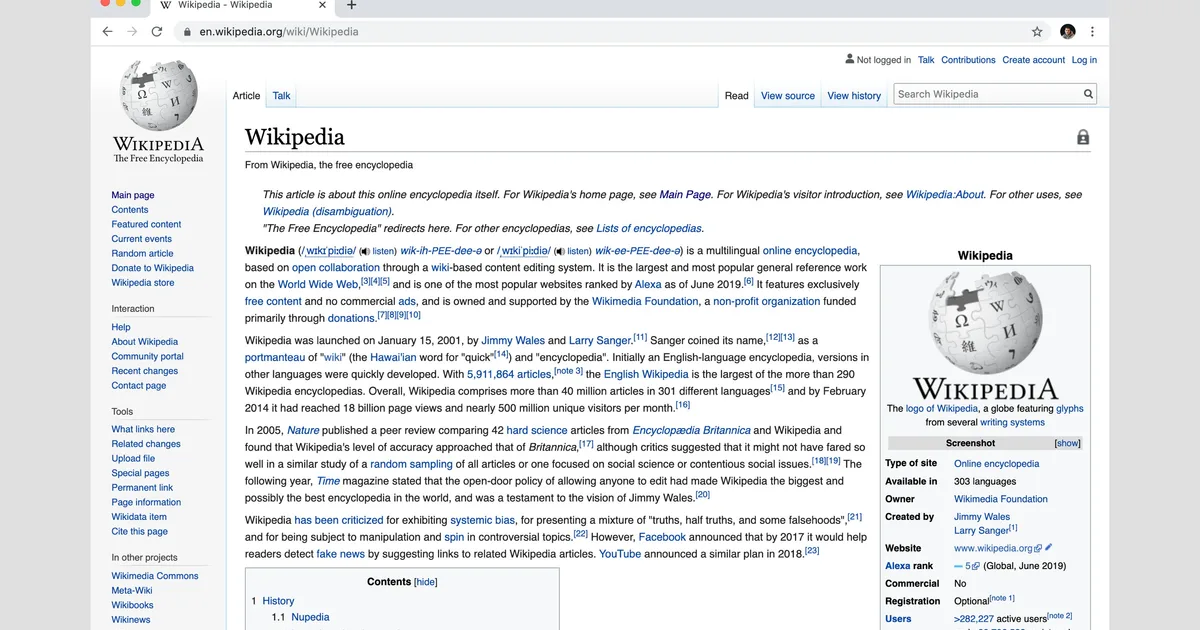Screen dimensions: 1200x630
Task: Switch to the Talk tab
Action: [282, 96]
